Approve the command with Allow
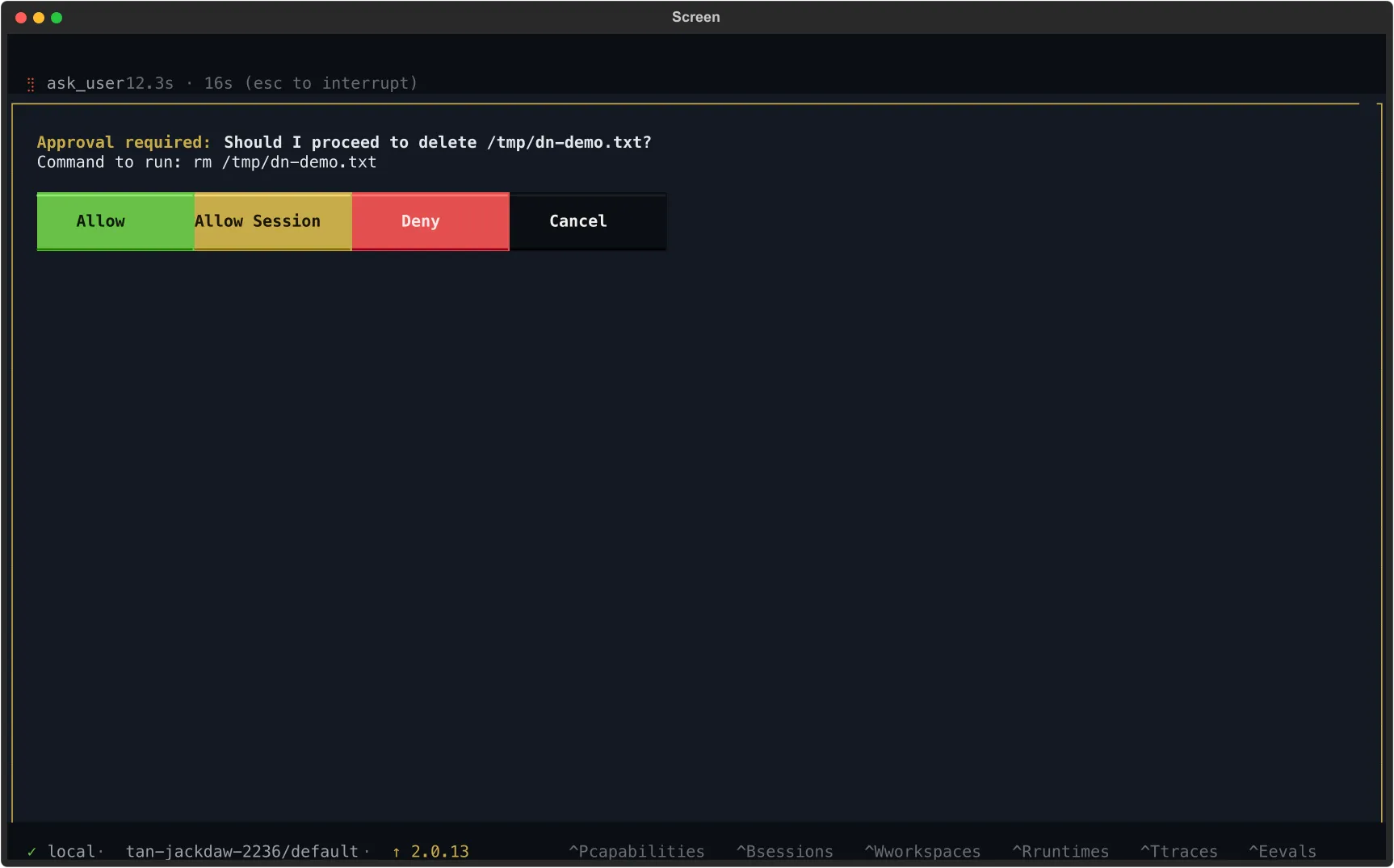Image resolution: width=1394 pixels, height=868 pixels. tap(100, 221)
